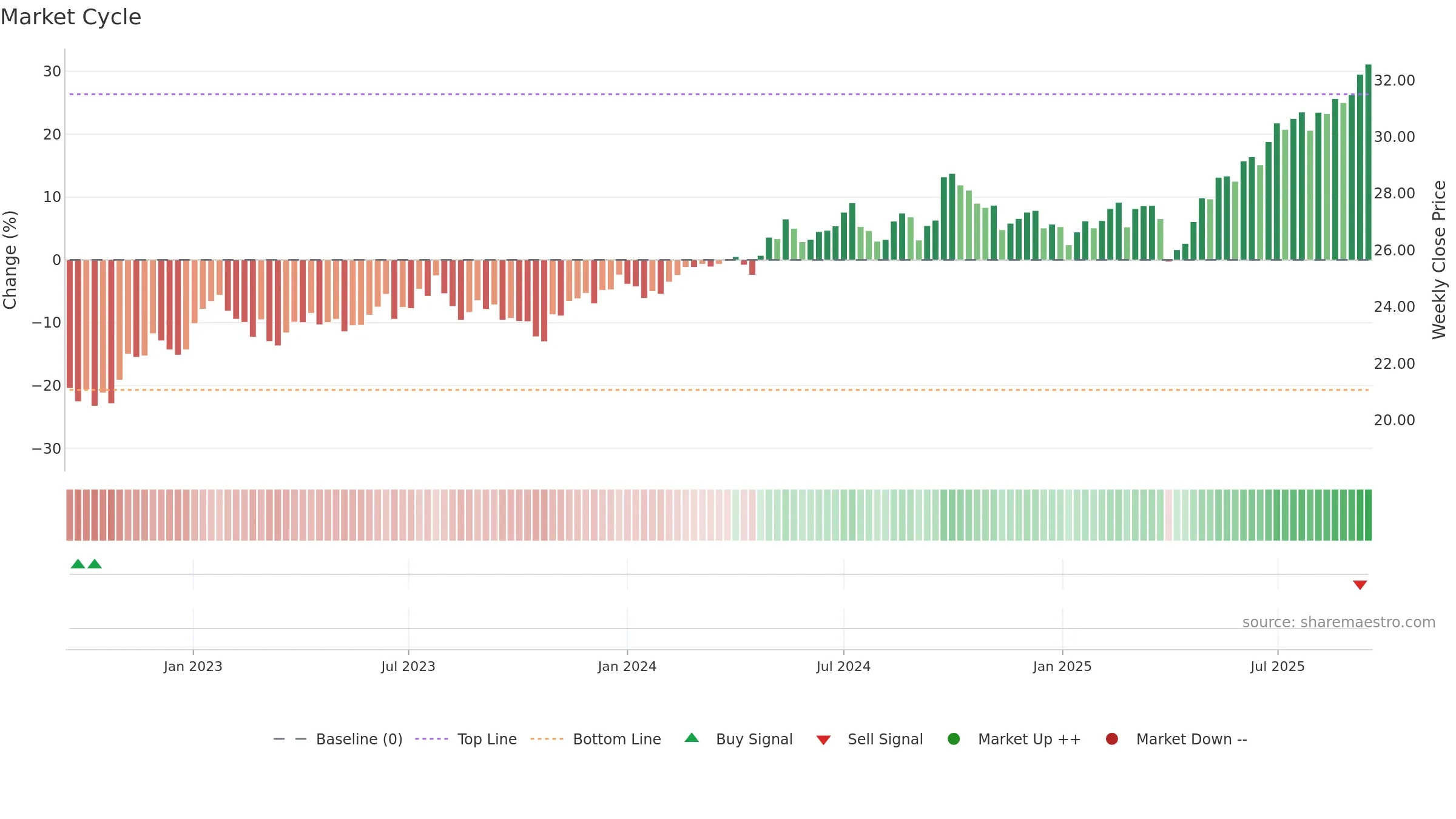Click the red sell signal marker on the chart

1360,585
